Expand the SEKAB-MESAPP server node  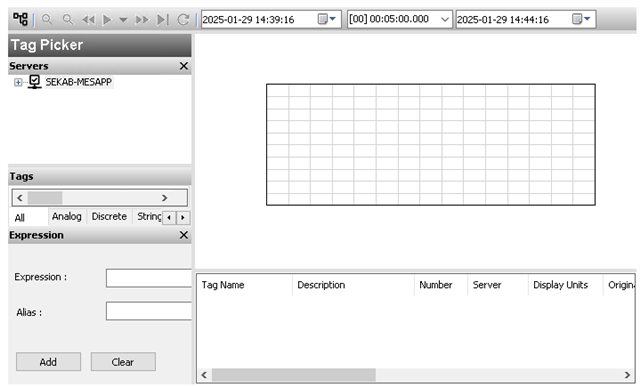pyautogui.click(x=18, y=82)
